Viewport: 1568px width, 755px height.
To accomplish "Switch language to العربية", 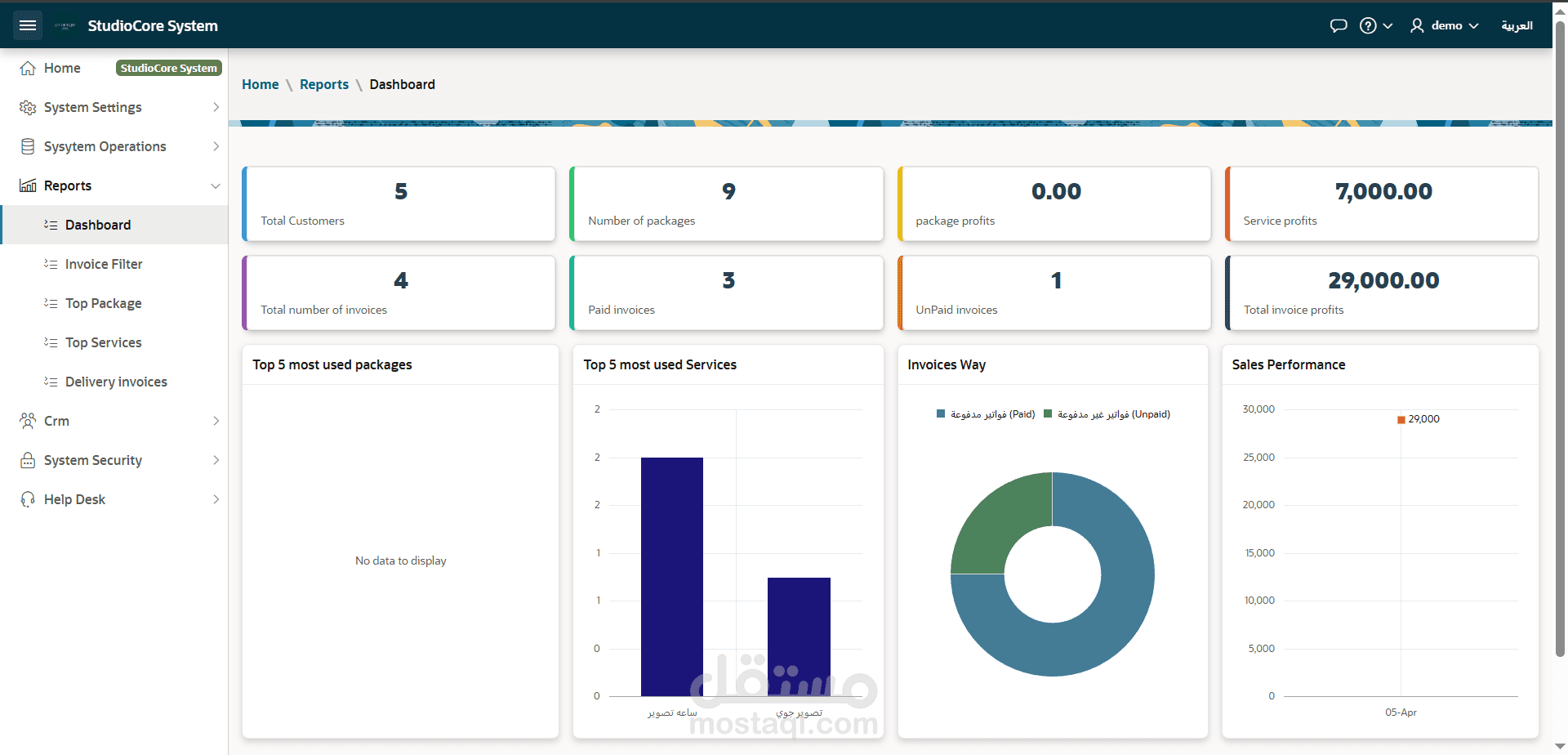I will click(x=1517, y=25).
